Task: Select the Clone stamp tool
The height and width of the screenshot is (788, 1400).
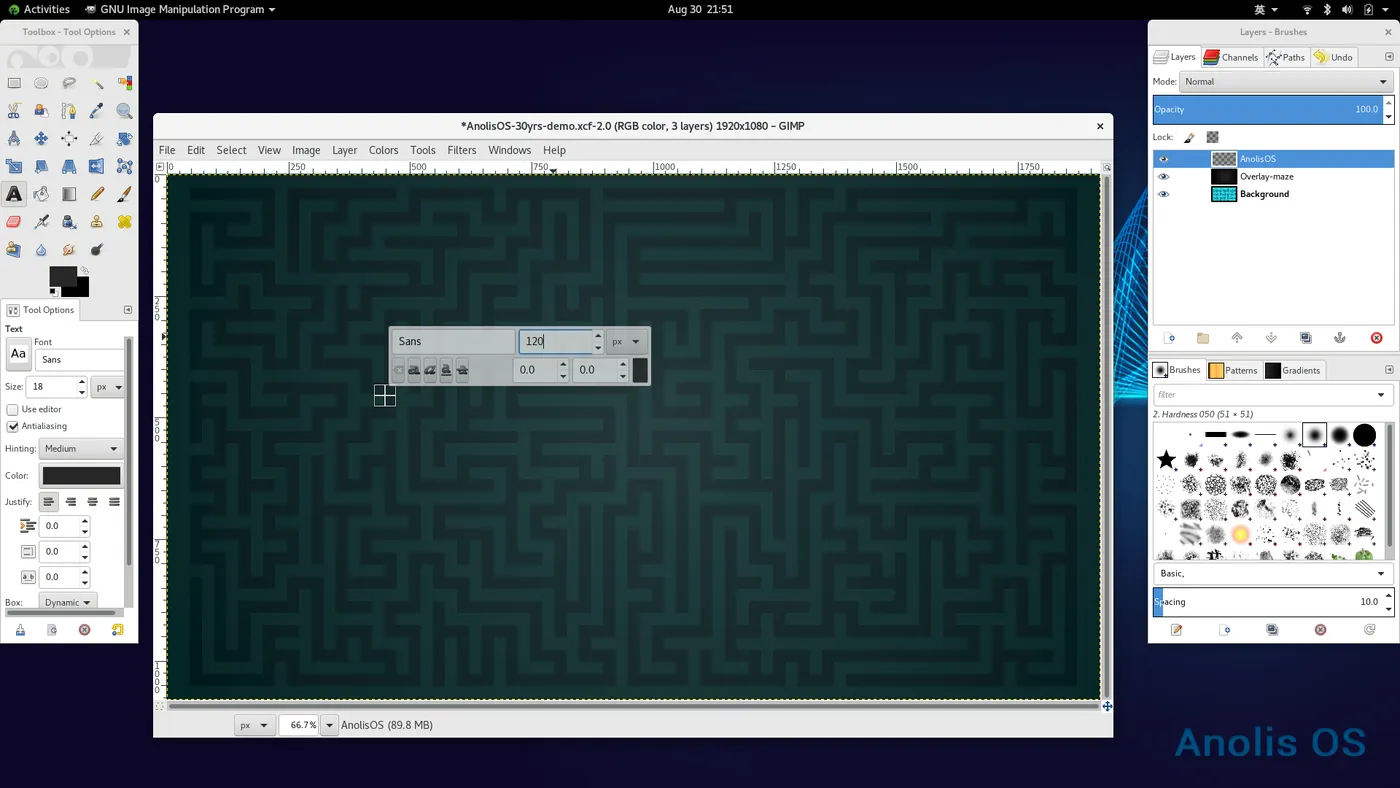Action: click(x=97, y=221)
